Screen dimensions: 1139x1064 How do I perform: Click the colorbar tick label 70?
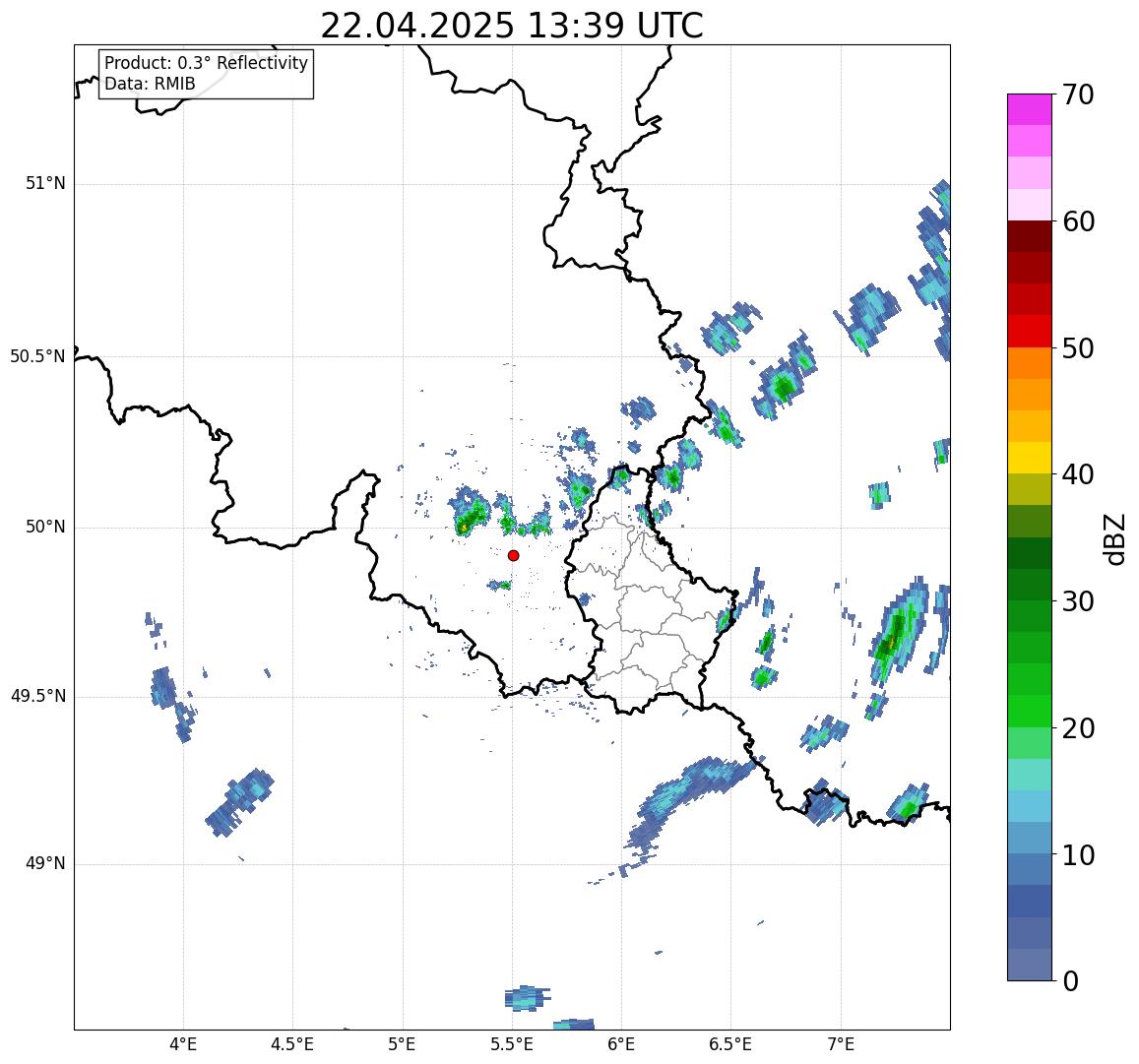(1078, 94)
